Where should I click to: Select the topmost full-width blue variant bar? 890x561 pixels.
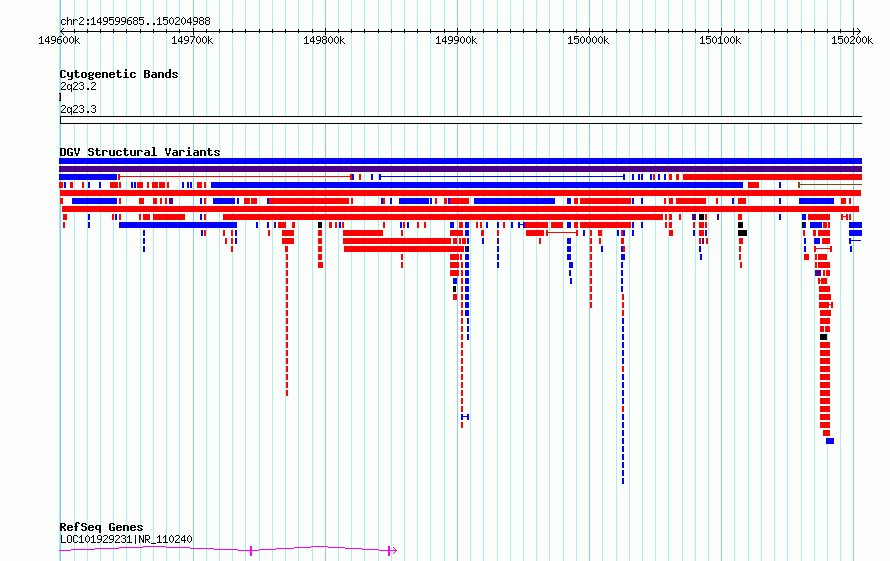tap(460, 161)
